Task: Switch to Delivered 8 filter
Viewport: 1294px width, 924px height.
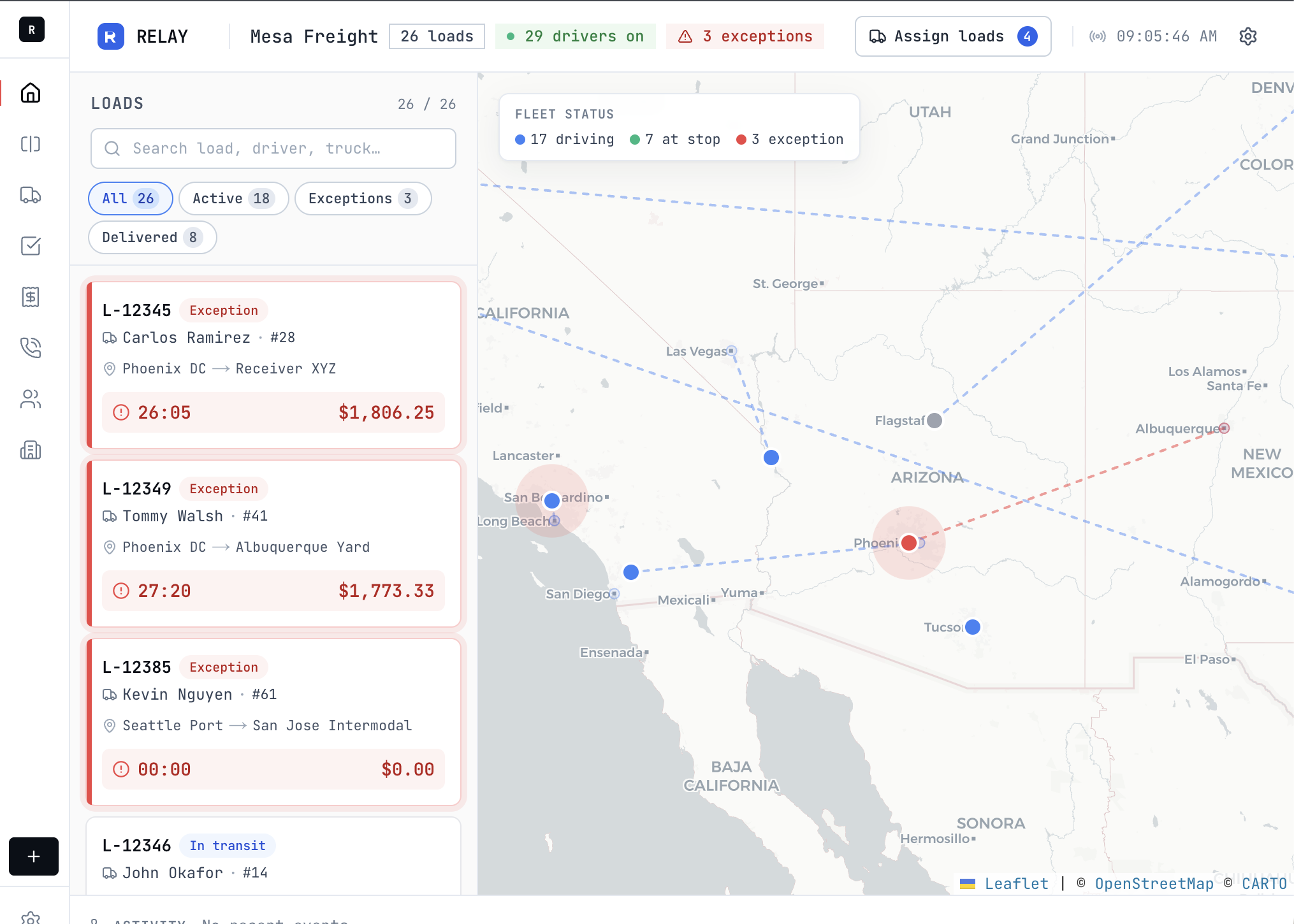Action: click(x=152, y=238)
